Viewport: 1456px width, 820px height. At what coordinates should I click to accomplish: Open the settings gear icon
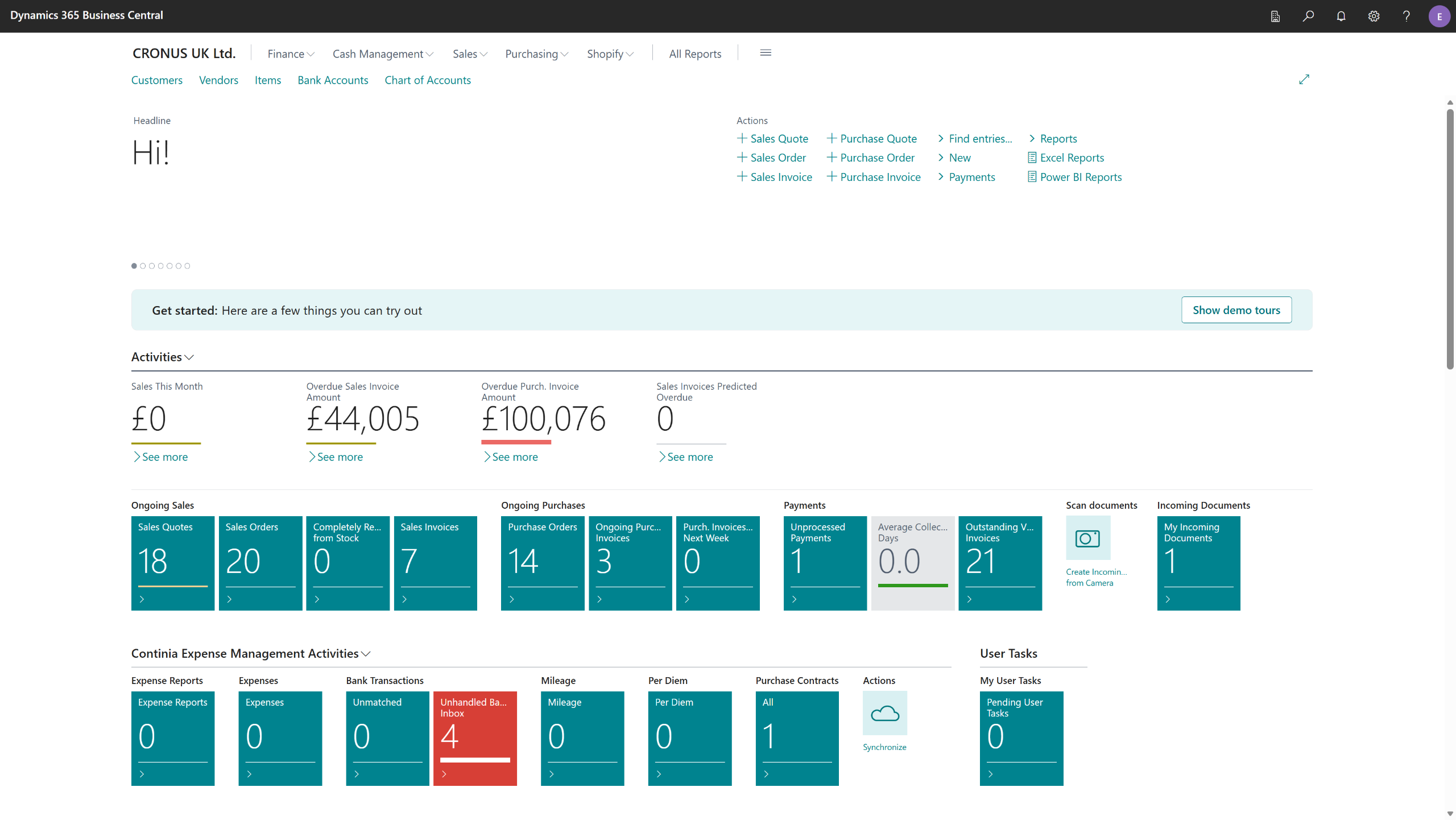point(1374,16)
